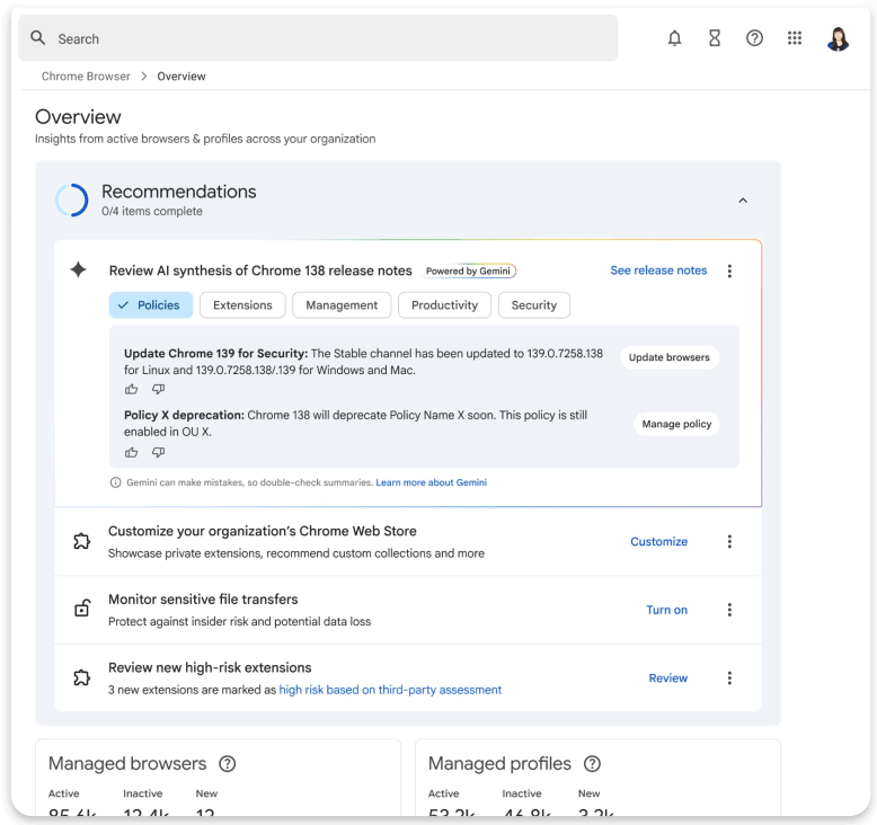Viewport: 877px width, 825px height.
Task: Open help for Managed browsers
Action: [x=227, y=763]
